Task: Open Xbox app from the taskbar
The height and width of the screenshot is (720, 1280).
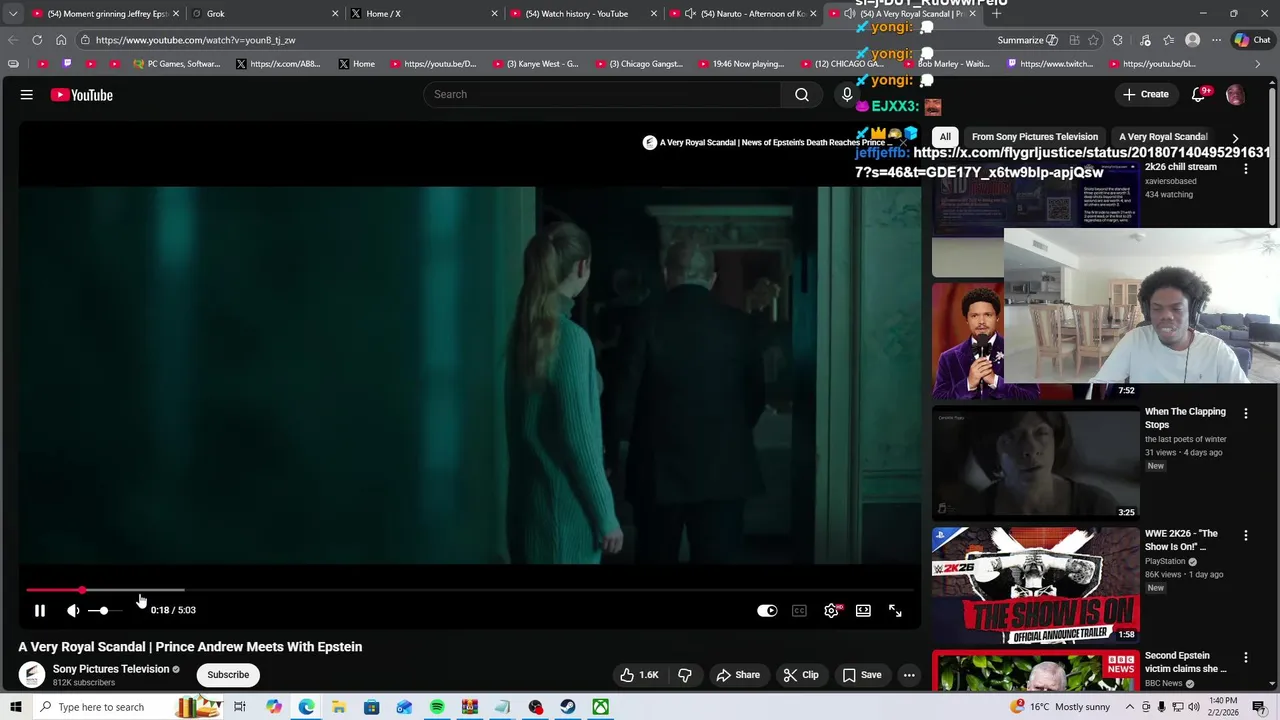Action: tap(600, 707)
